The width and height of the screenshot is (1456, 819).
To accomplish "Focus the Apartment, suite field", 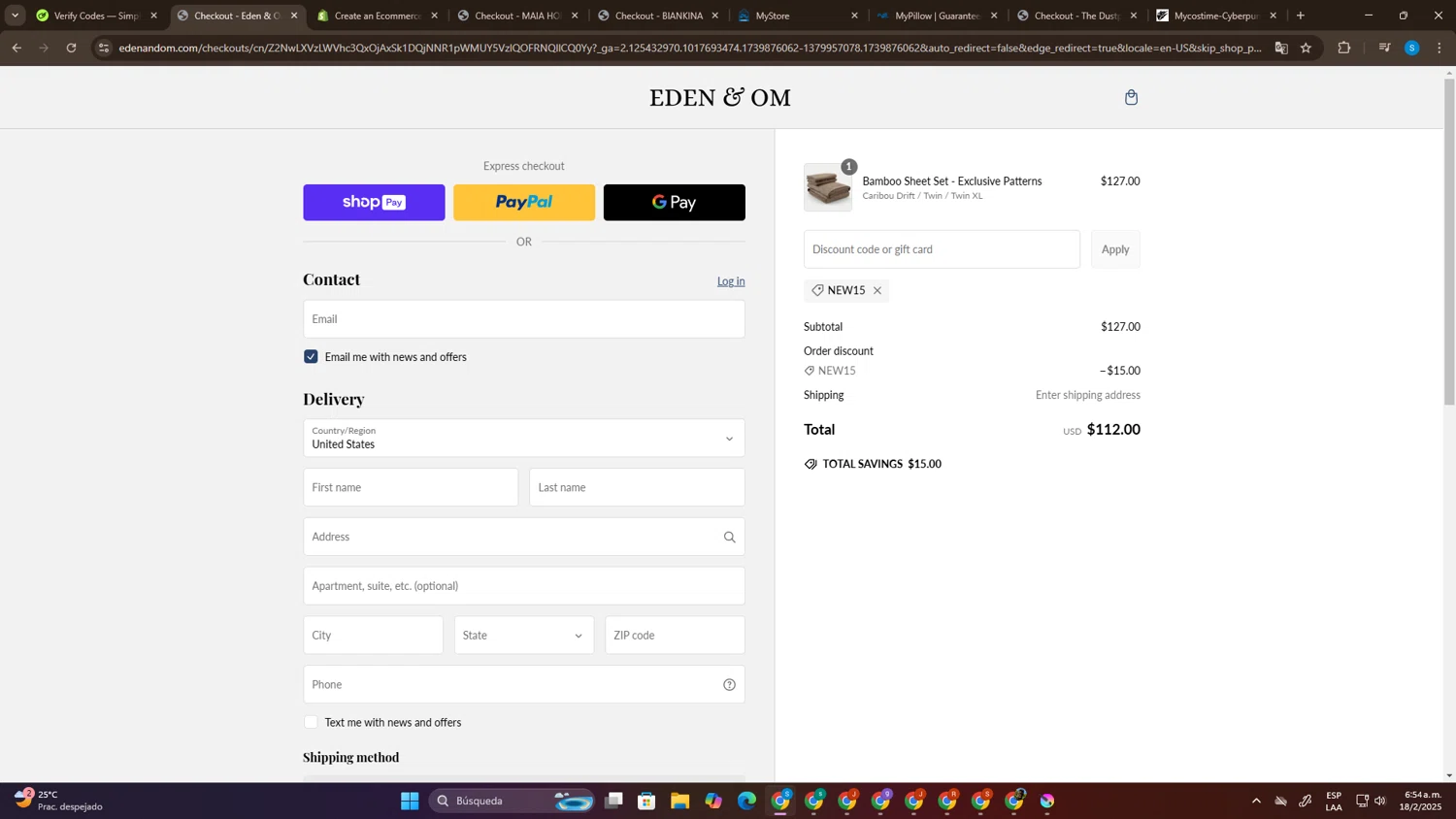I will point(524,586).
